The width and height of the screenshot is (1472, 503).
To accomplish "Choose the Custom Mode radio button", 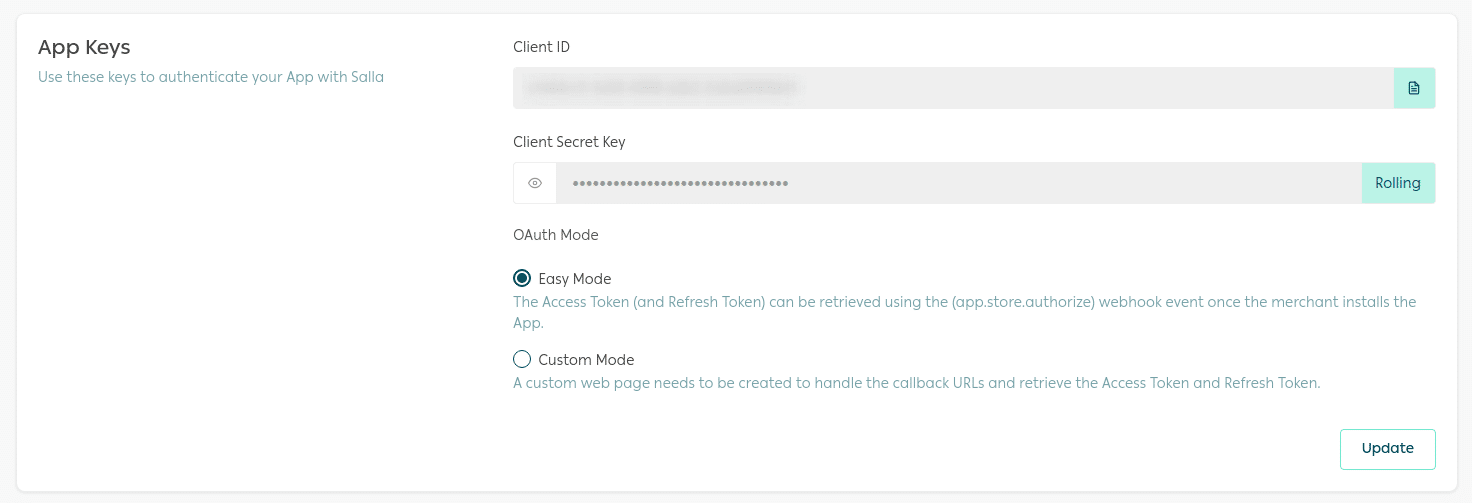I will 522,360.
